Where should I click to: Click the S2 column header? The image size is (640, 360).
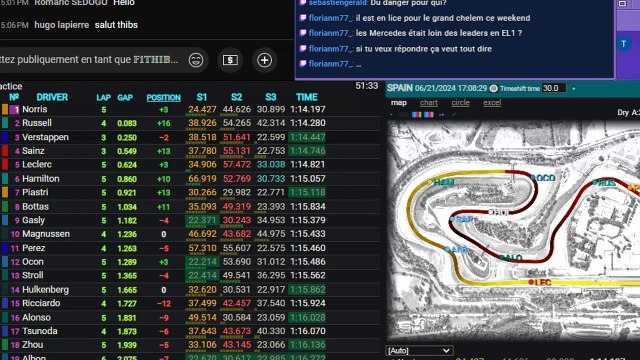[x=236, y=97]
